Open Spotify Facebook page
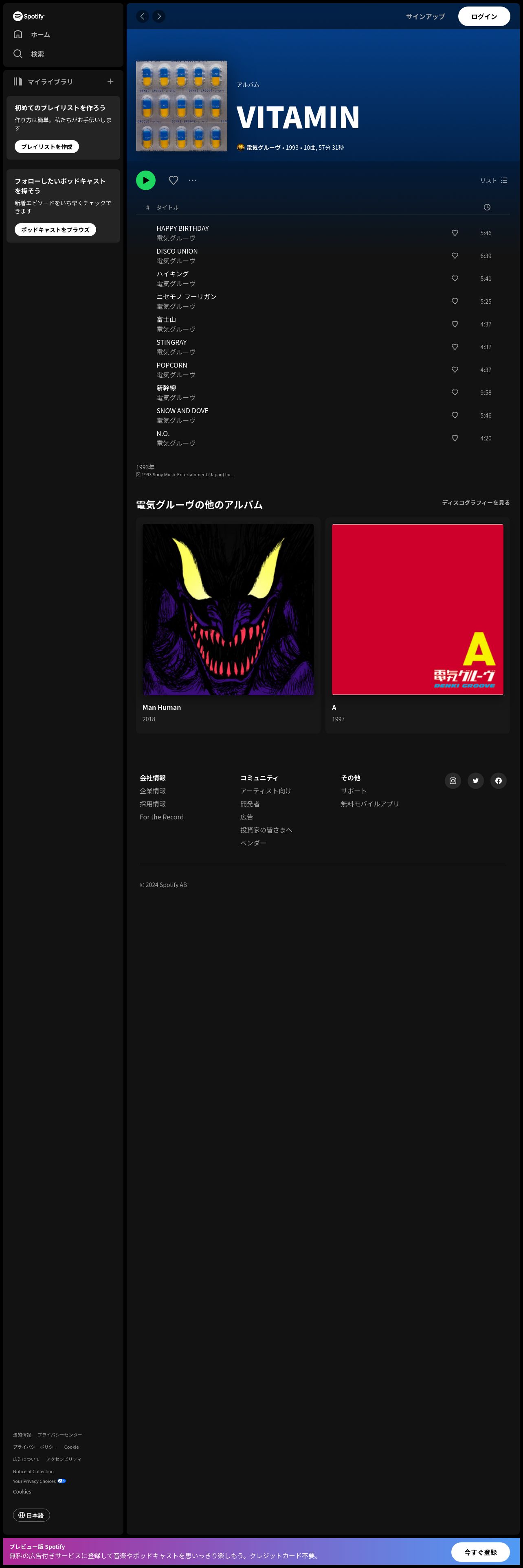 tap(499, 781)
